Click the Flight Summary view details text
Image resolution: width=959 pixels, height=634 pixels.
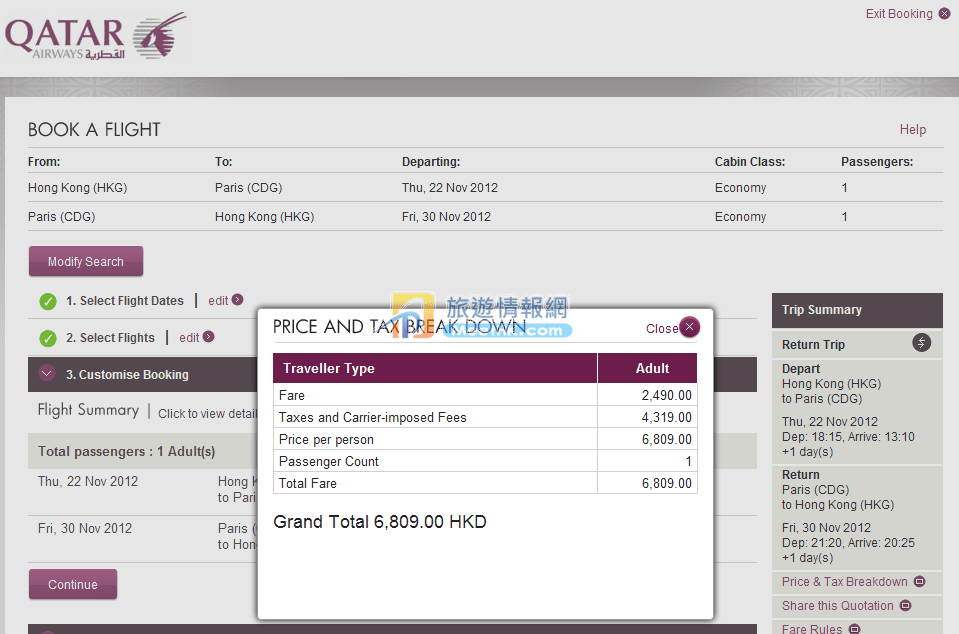point(207,413)
